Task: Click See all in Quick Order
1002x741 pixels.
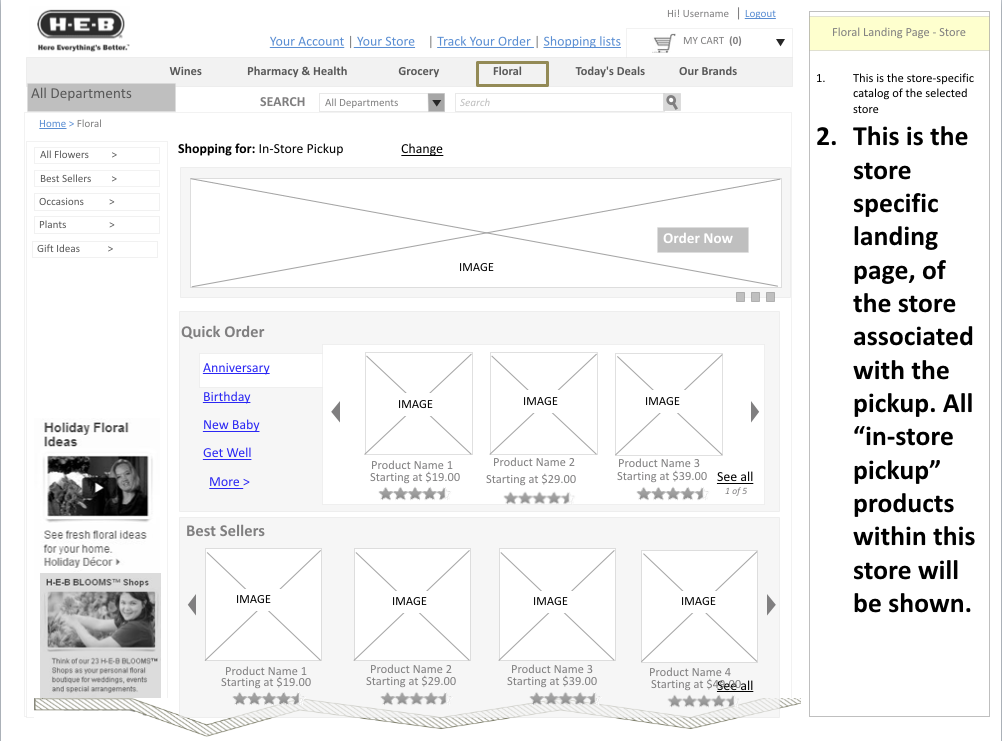Action: click(x=735, y=477)
